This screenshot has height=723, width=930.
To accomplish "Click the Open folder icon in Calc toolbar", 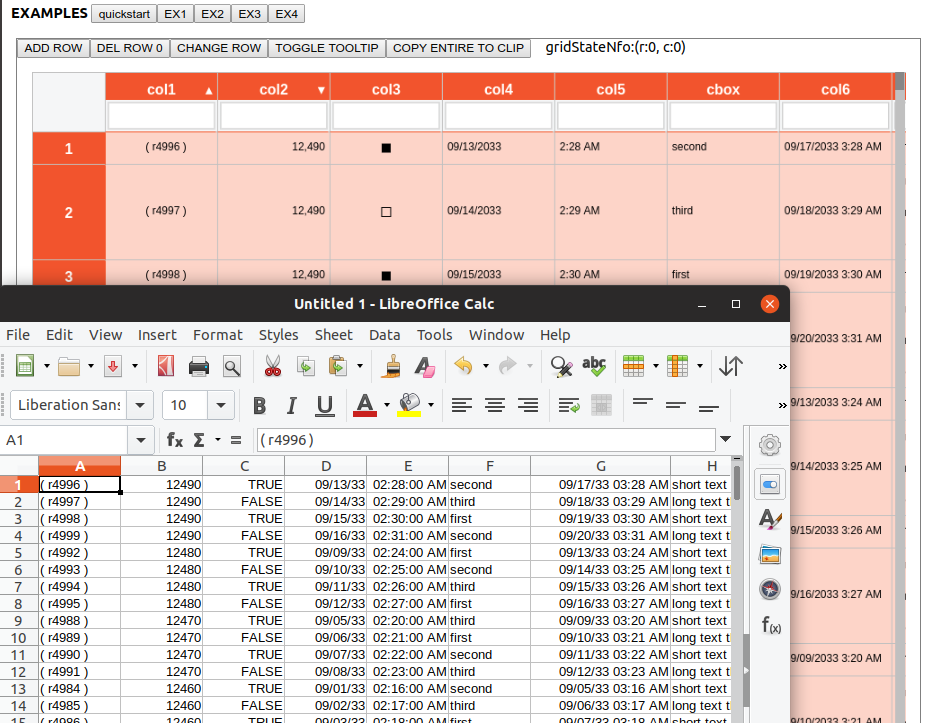I will 69,367.
